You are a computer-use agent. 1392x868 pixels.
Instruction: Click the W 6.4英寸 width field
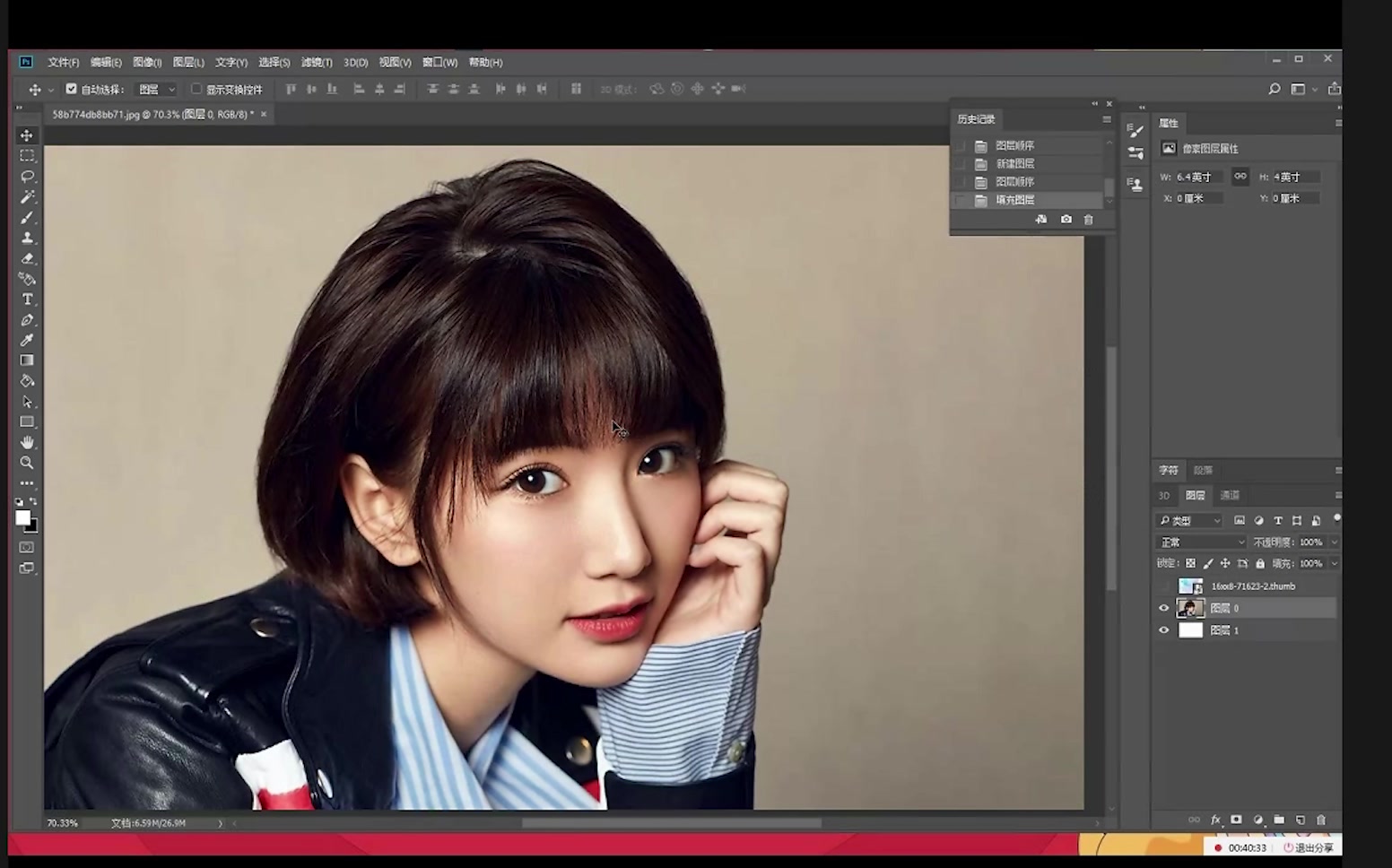click(x=1200, y=177)
